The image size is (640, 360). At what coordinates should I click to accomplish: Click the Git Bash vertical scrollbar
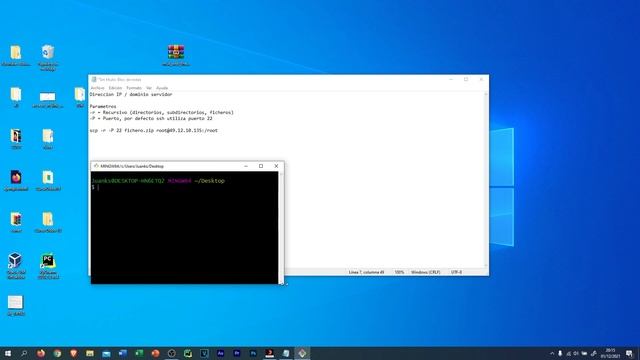pos(281,227)
